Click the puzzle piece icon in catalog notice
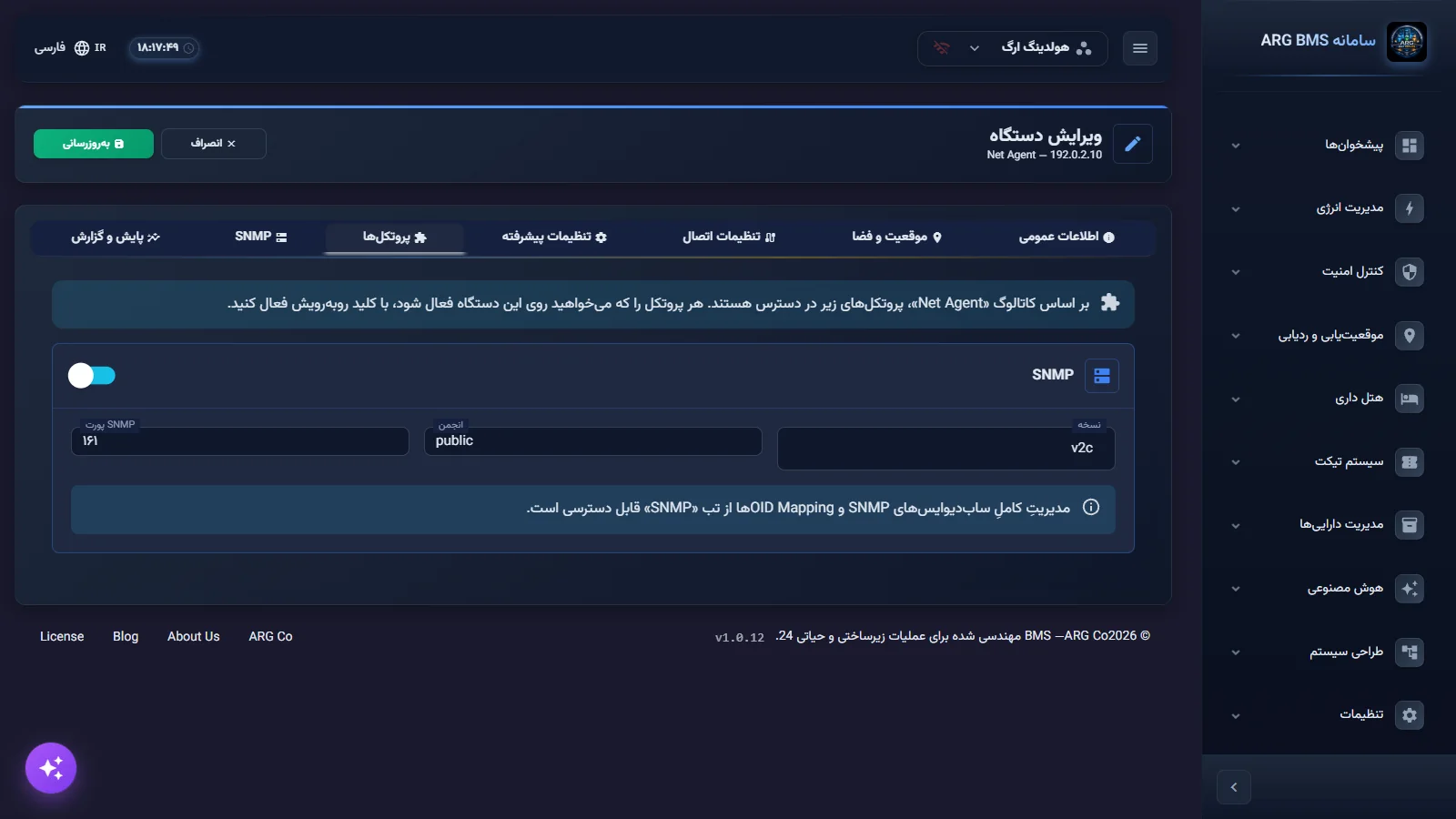The height and width of the screenshot is (819, 1456). pos(1110,303)
